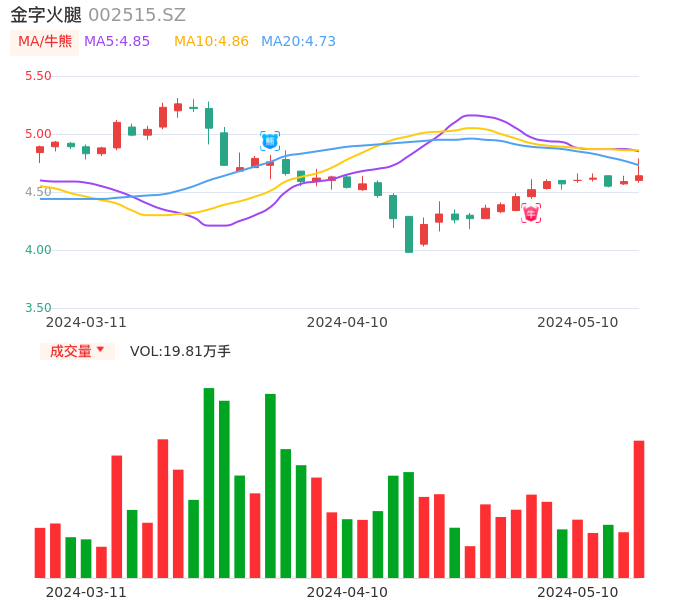
Task: Click the pink bull signal marker icon
Action: pyautogui.click(x=531, y=213)
